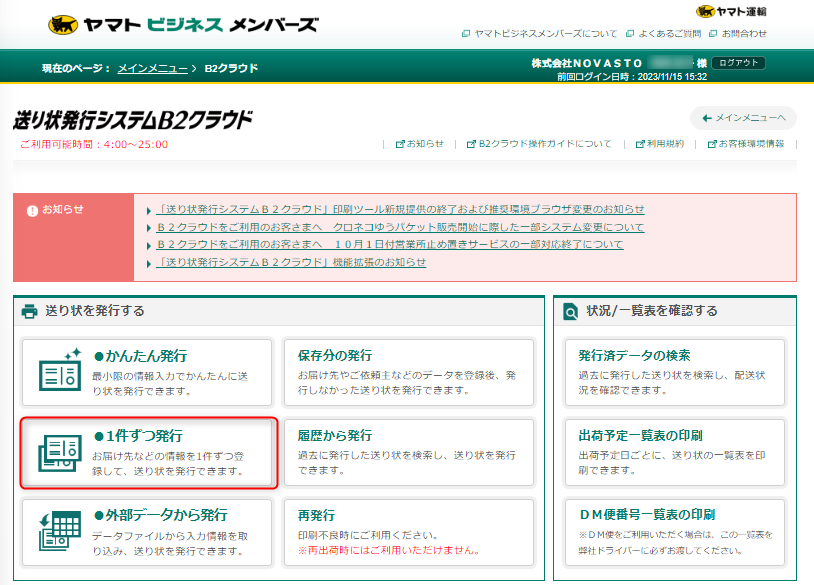Click the window icon before お問合わせ
This screenshot has width=814, height=585.
point(713,34)
